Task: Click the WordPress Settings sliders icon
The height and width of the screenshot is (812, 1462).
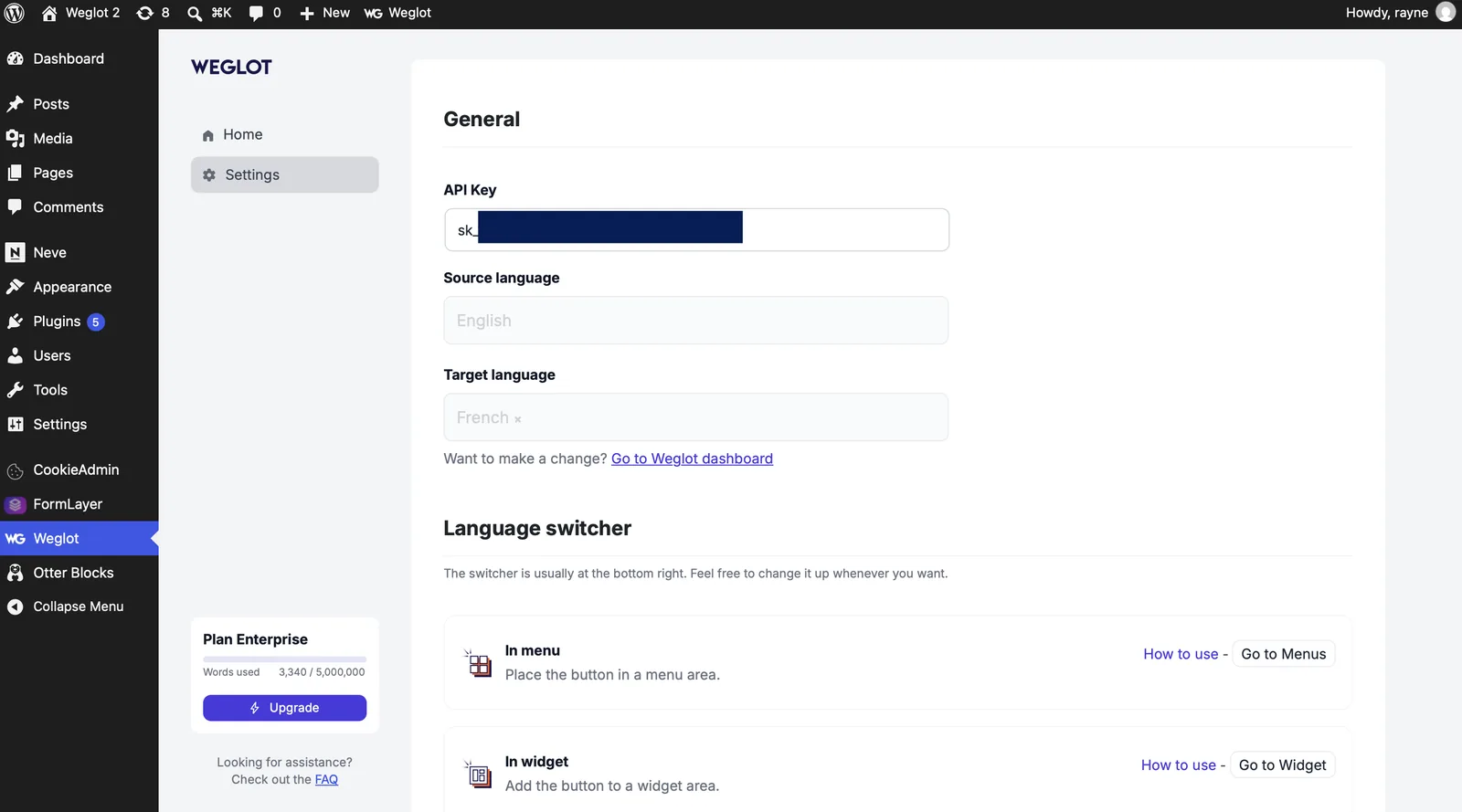Action: (15, 424)
